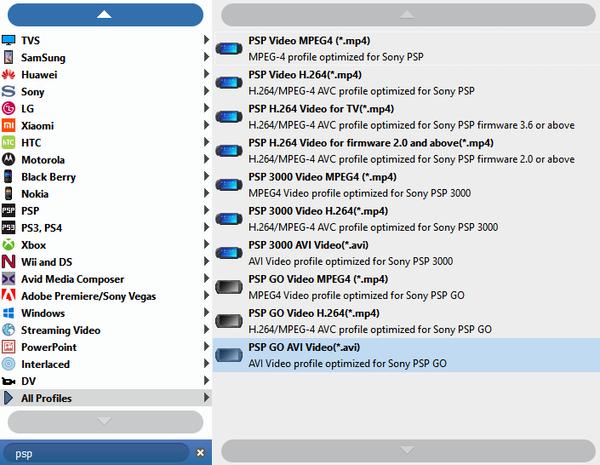600x465 pixels.
Task: Click the Xbox logo icon
Action: point(8,245)
